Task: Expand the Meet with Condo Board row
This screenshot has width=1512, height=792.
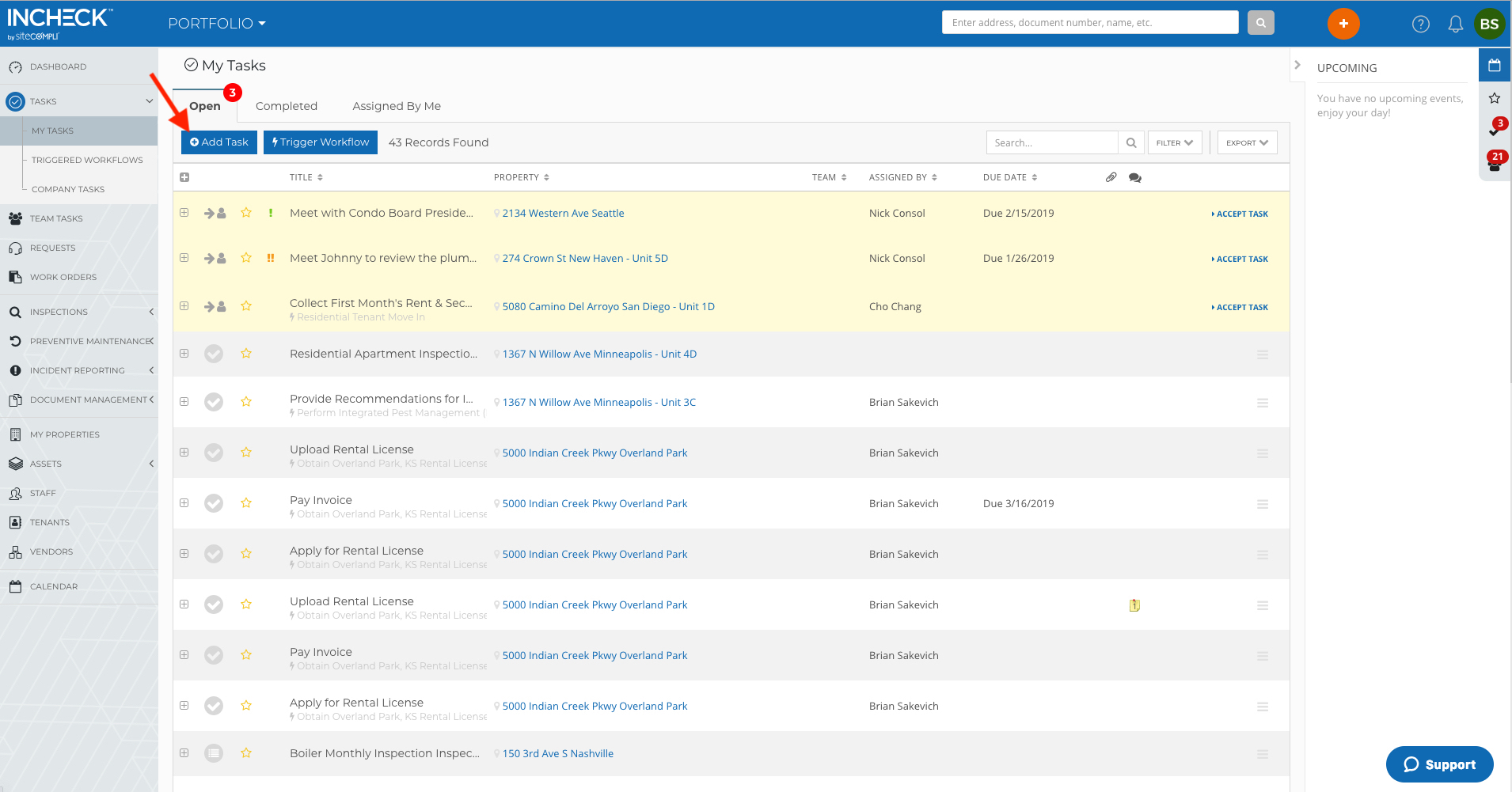Action: click(184, 213)
